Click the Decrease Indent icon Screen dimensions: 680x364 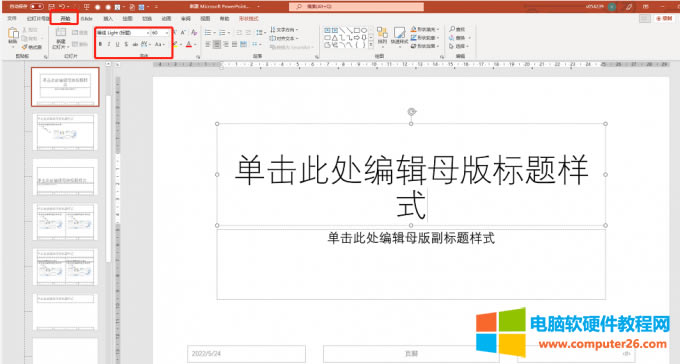click(239, 33)
